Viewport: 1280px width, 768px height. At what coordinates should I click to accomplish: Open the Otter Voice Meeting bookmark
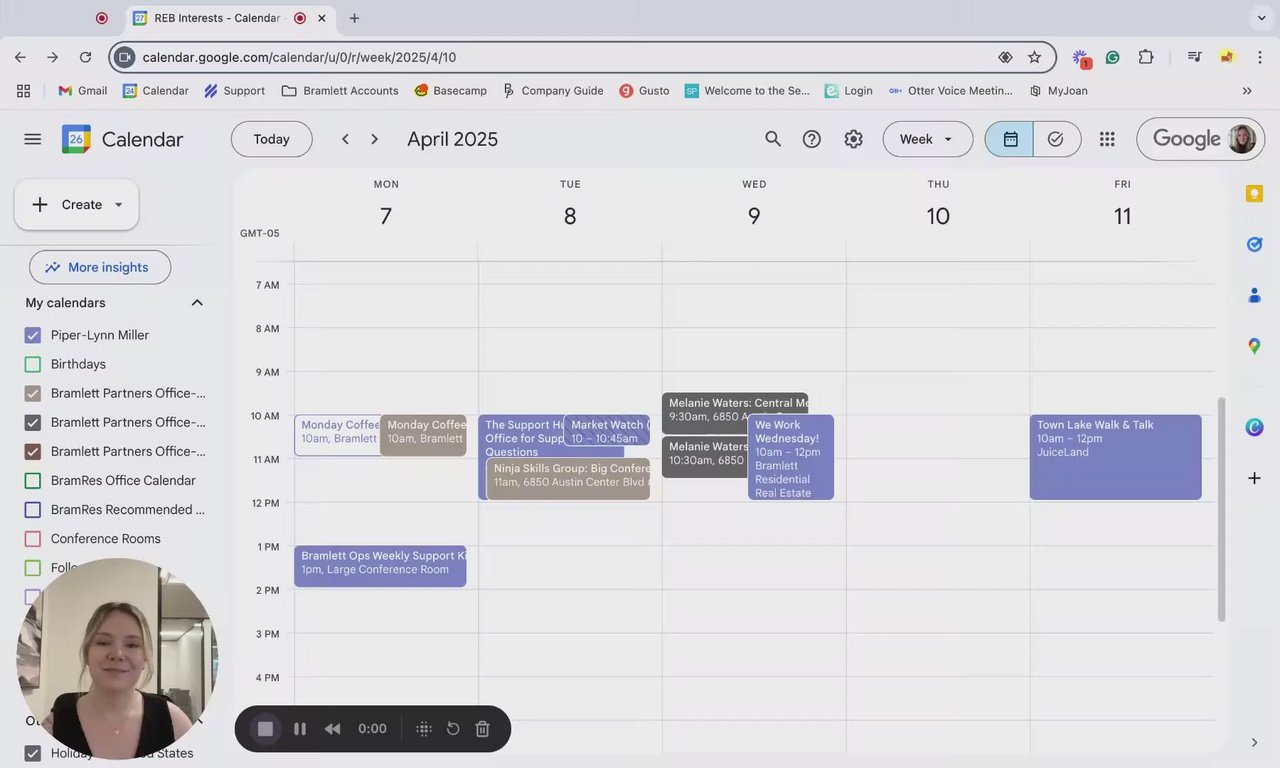click(x=950, y=90)
